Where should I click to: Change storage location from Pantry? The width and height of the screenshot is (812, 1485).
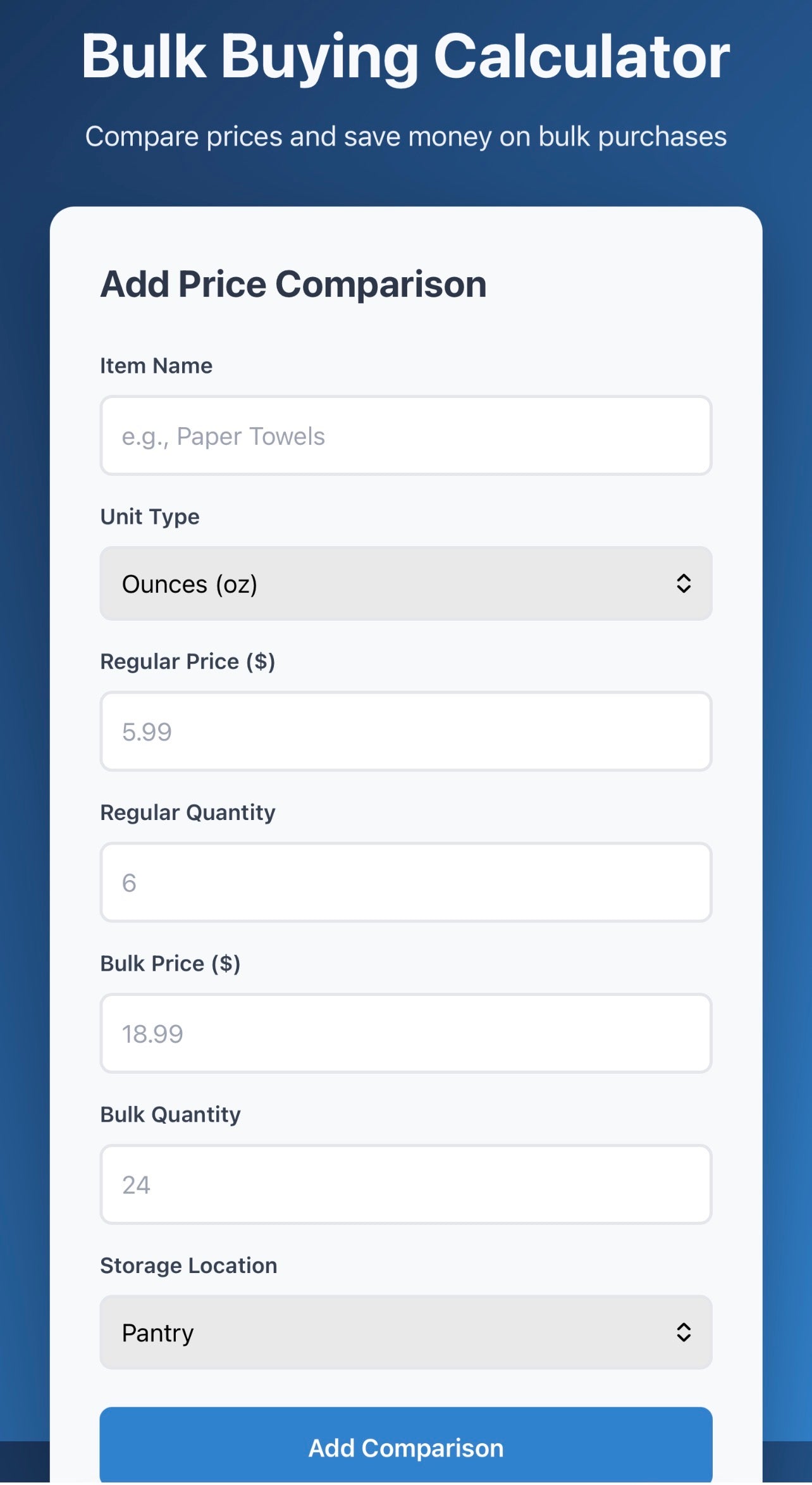(x=406, y=1332)
